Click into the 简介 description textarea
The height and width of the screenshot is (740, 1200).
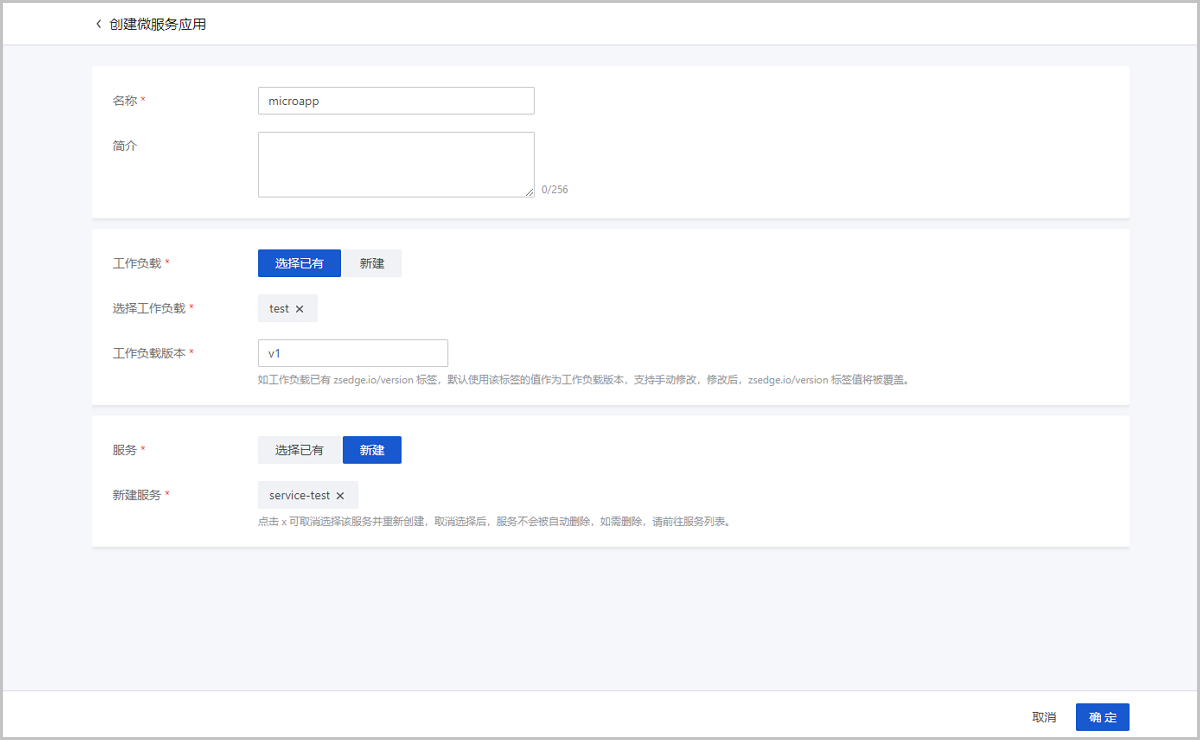[396, 165]
